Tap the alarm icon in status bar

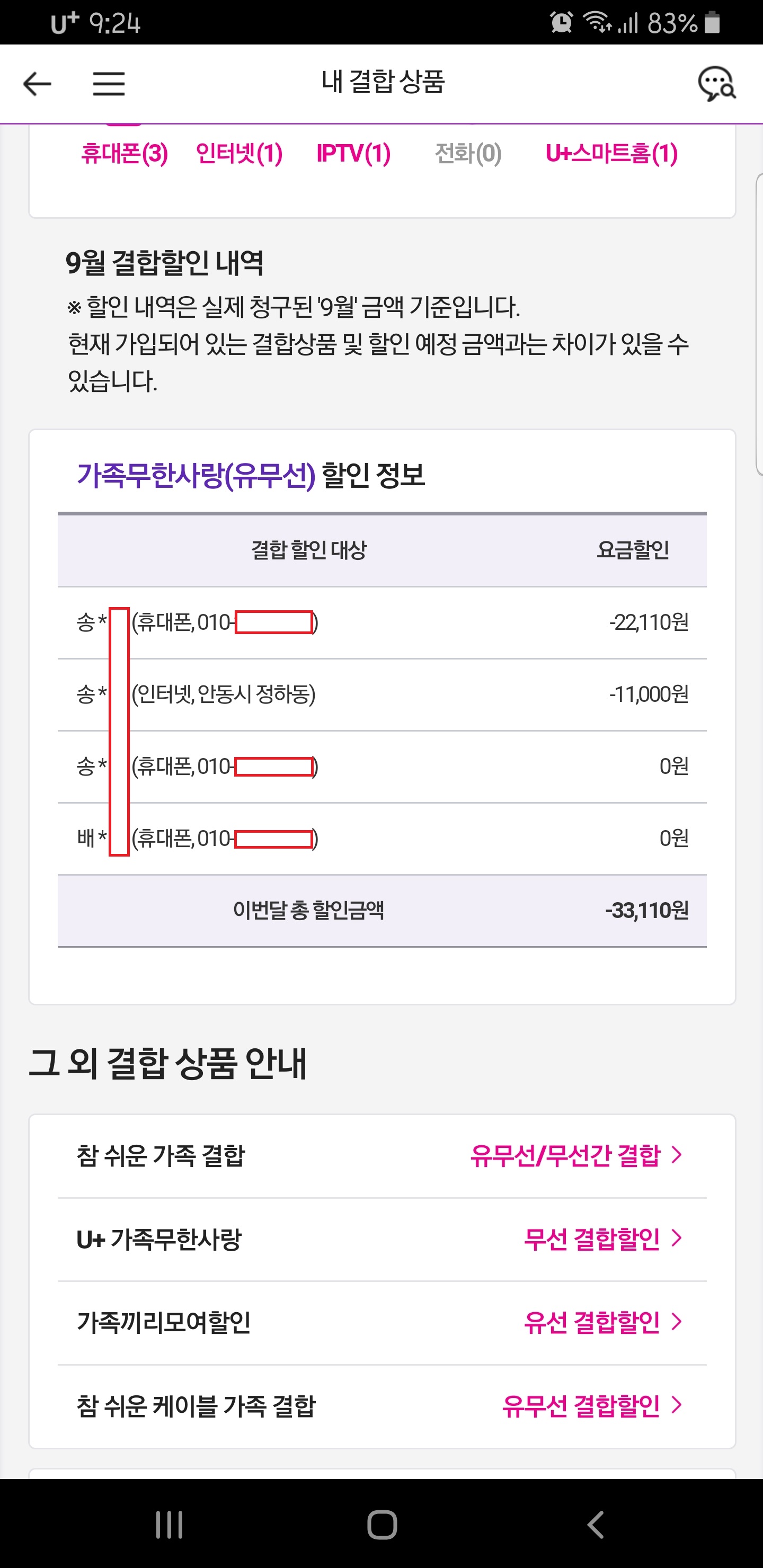[x=561, y=23]
